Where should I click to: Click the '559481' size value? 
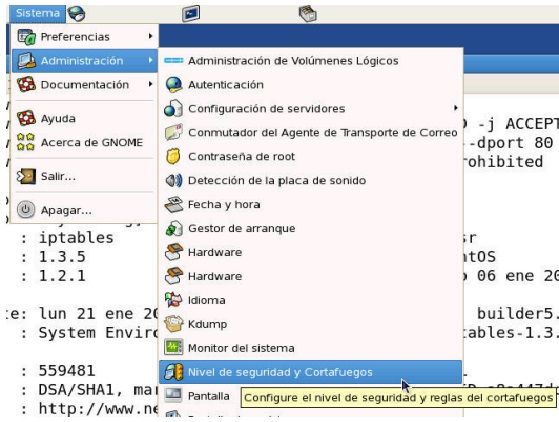(x=67, y=371)
